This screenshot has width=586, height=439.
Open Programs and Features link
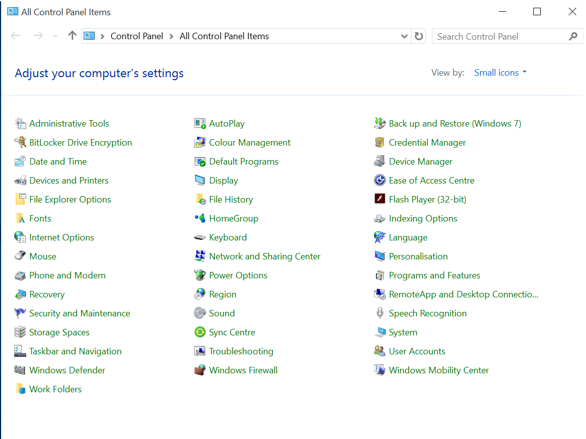[x=434, y=275]
